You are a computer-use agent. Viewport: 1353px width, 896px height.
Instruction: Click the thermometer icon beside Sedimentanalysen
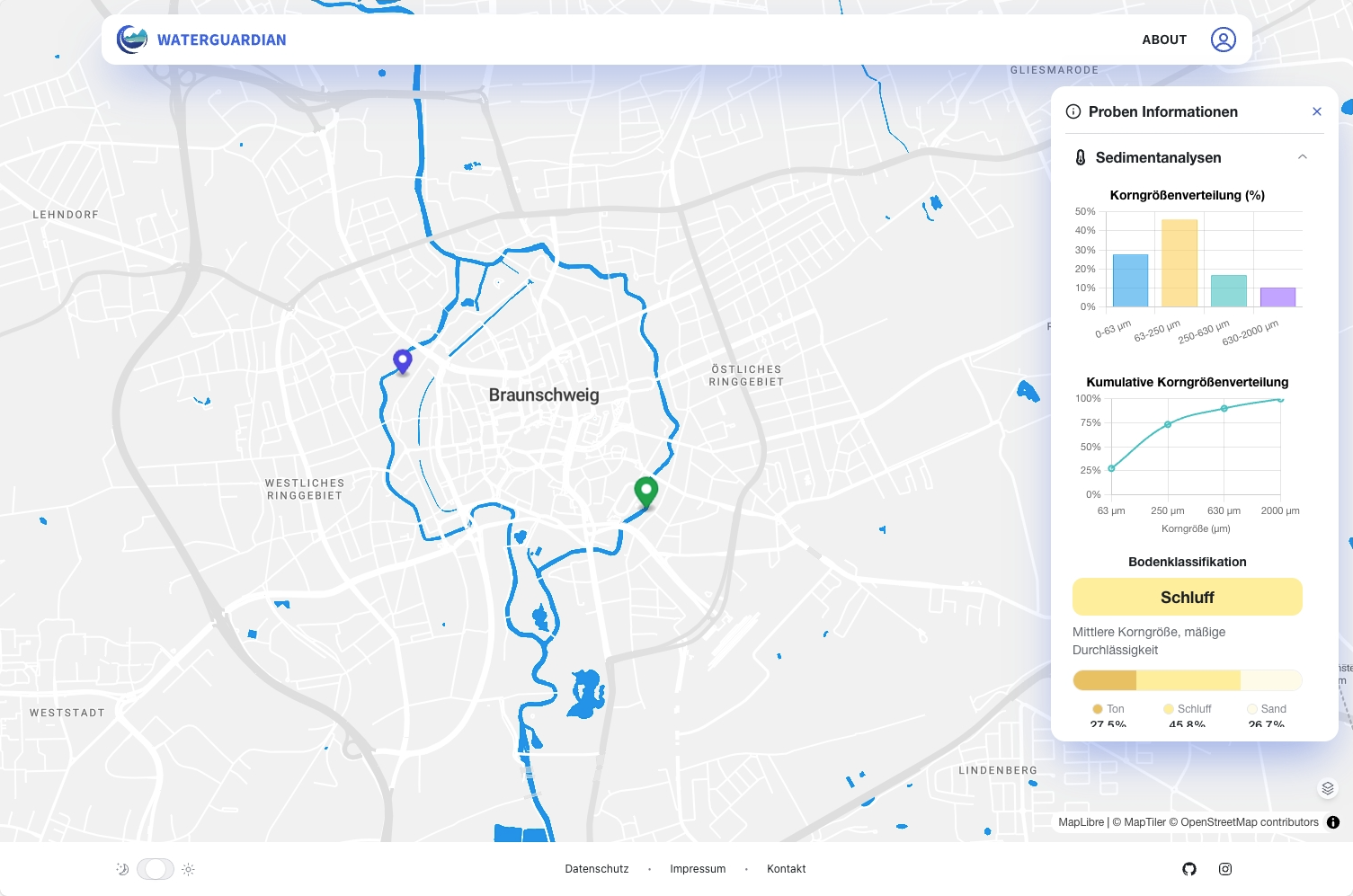click(x=1081, y=157)
